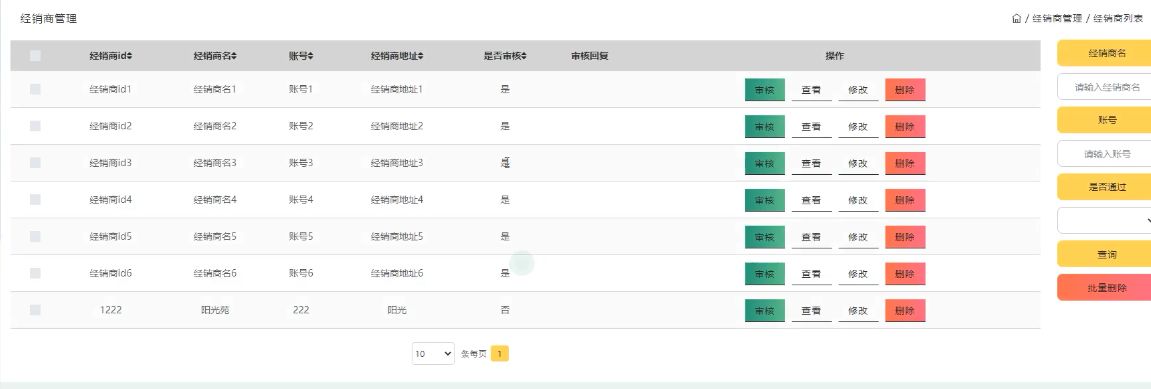Image resolution: width=1151 pixels, height=389 pixels.
Task: Click 审核 button for 1222 阳光苑 row
Action: click(x=765, y=310)
